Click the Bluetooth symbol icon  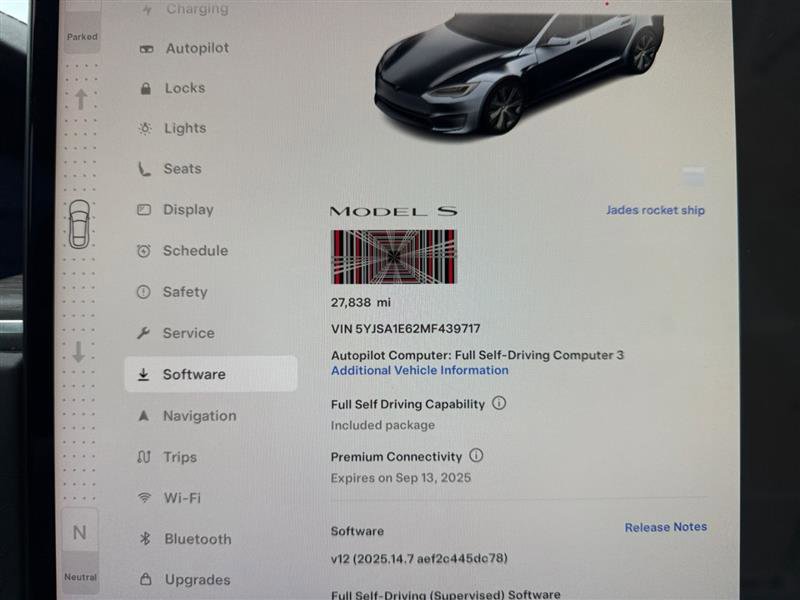pos(145,538)
